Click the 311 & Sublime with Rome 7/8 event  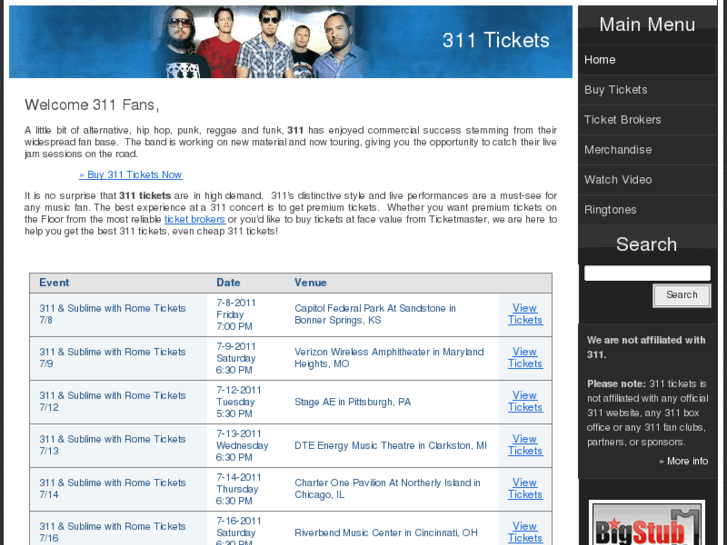[x=112, y=314]
